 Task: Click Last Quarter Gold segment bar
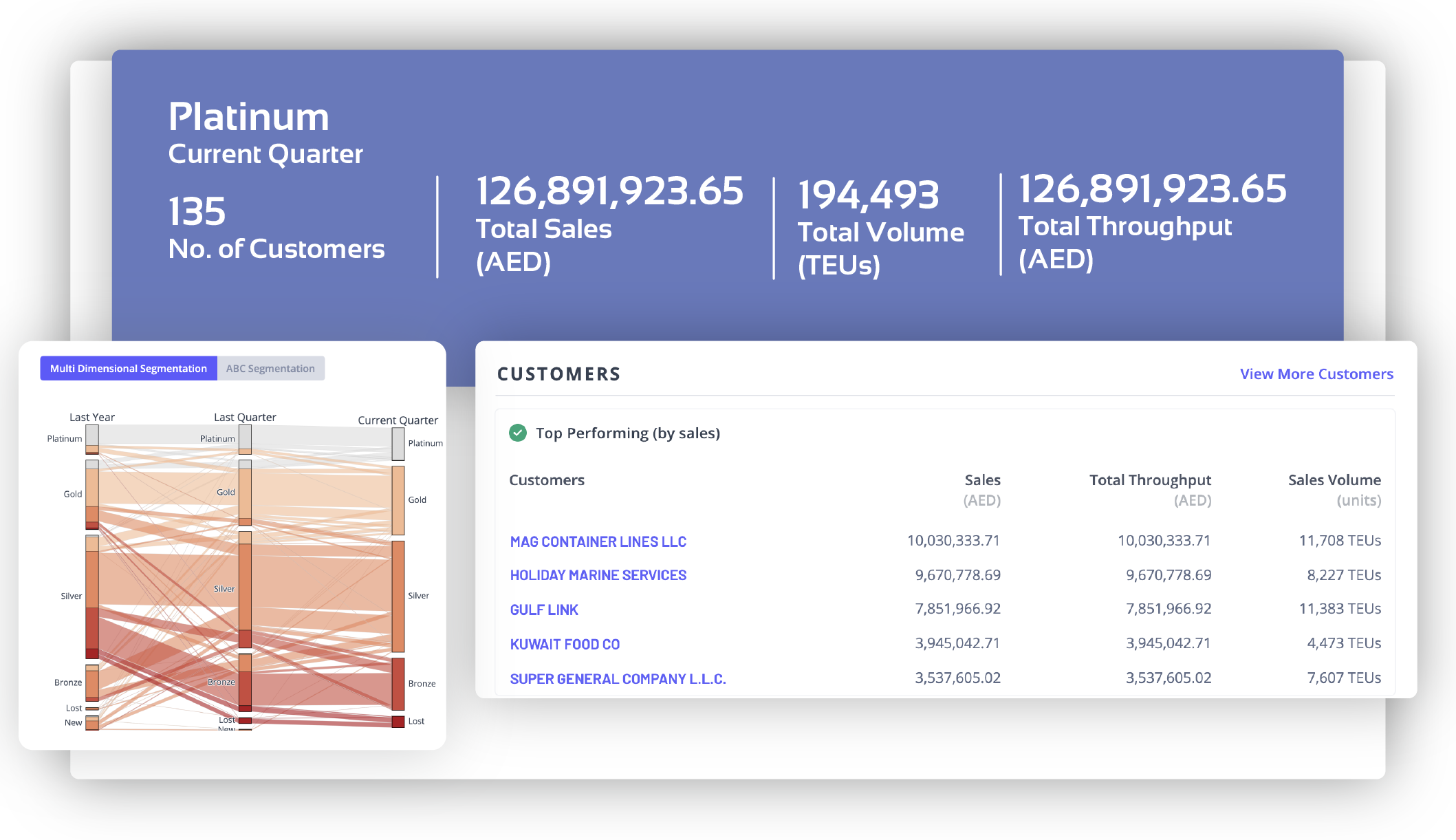click(x=245, y=493)
